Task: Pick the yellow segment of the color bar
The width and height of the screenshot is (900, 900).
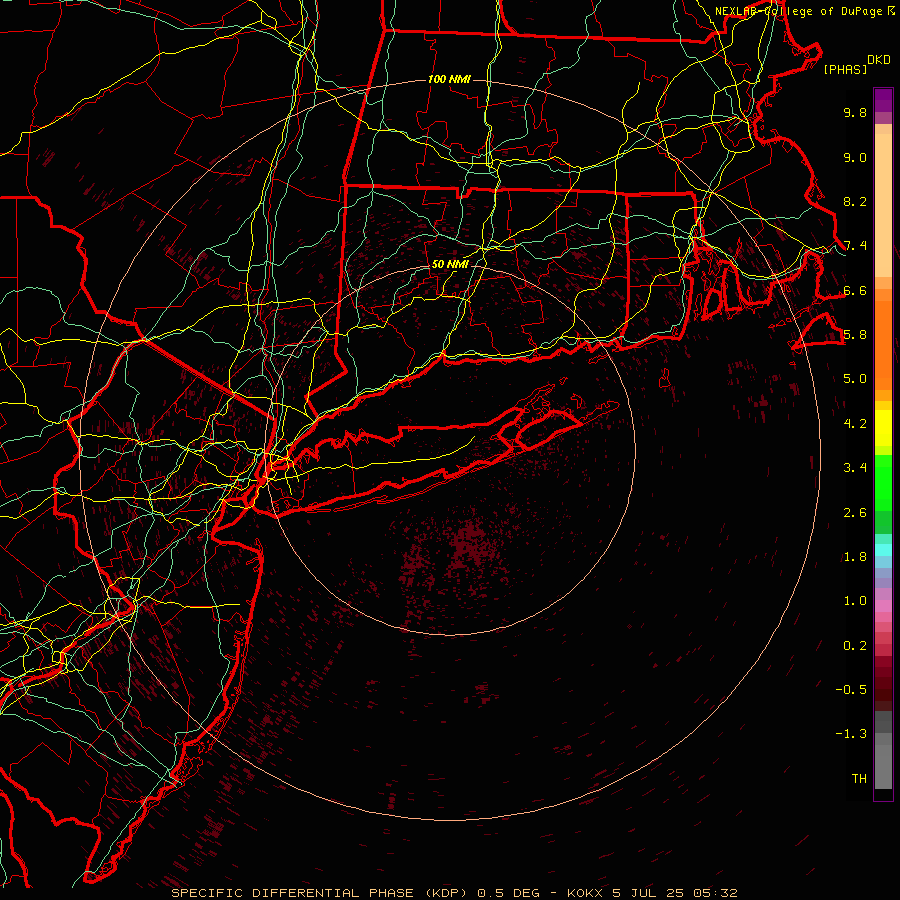Action: 883,428
